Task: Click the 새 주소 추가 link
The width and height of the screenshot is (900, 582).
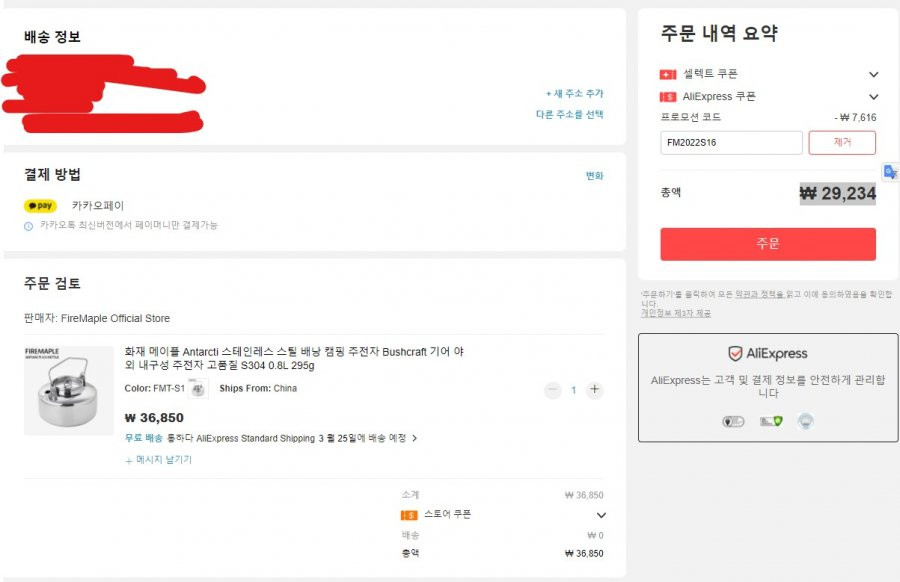Action: pos(575,93)
